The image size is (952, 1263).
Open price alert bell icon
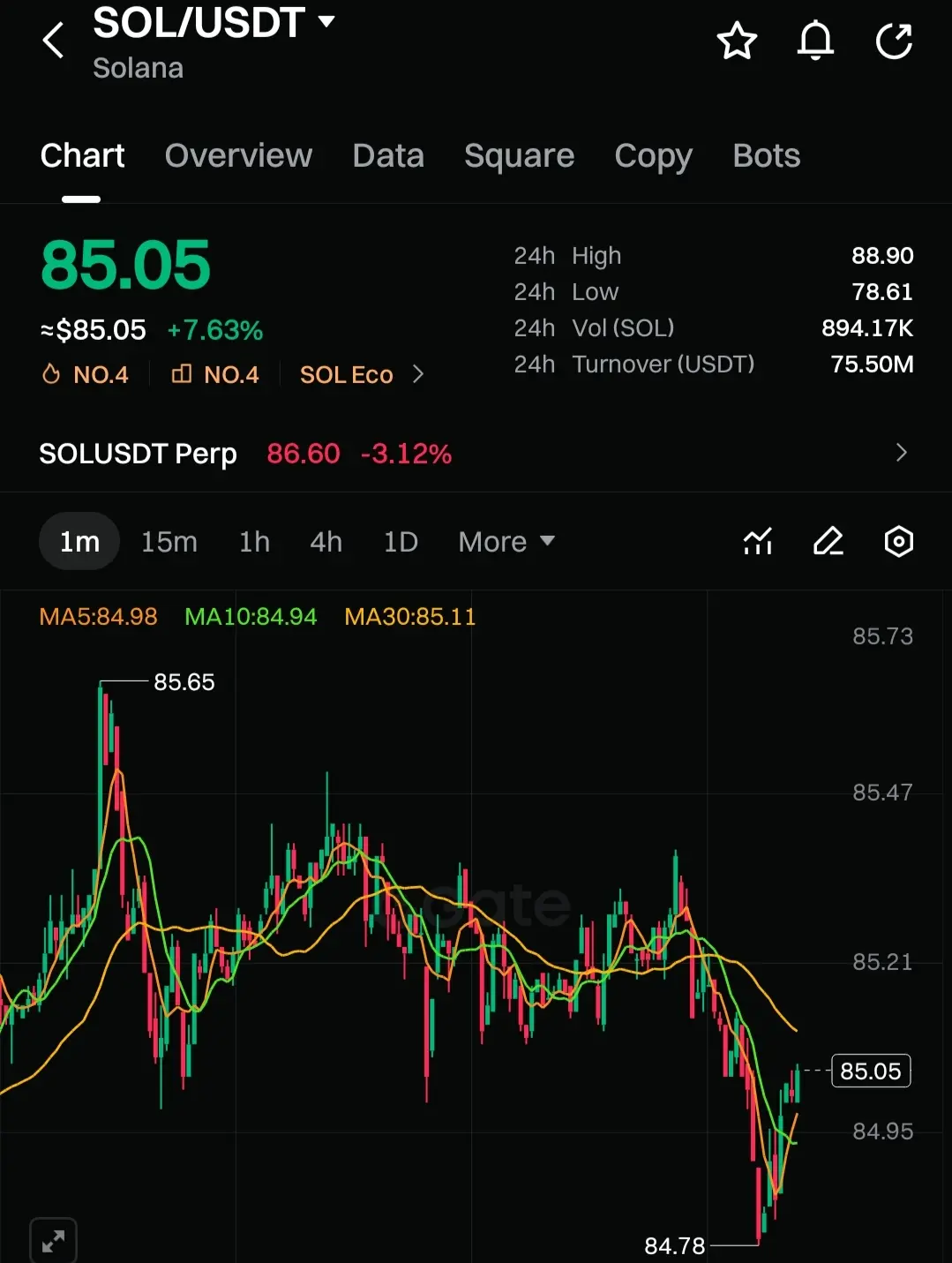pos(815,41)
